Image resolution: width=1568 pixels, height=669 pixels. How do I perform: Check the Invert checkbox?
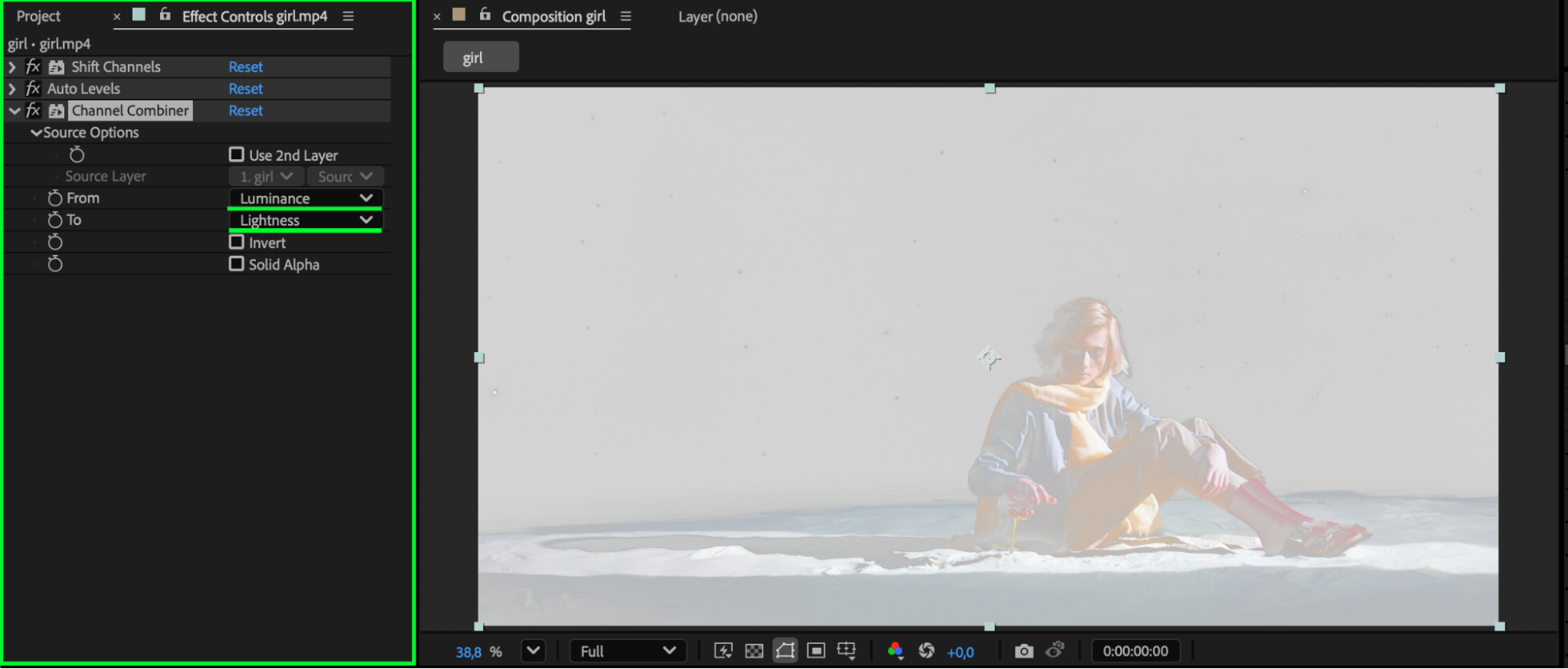(x=236, y=242)
